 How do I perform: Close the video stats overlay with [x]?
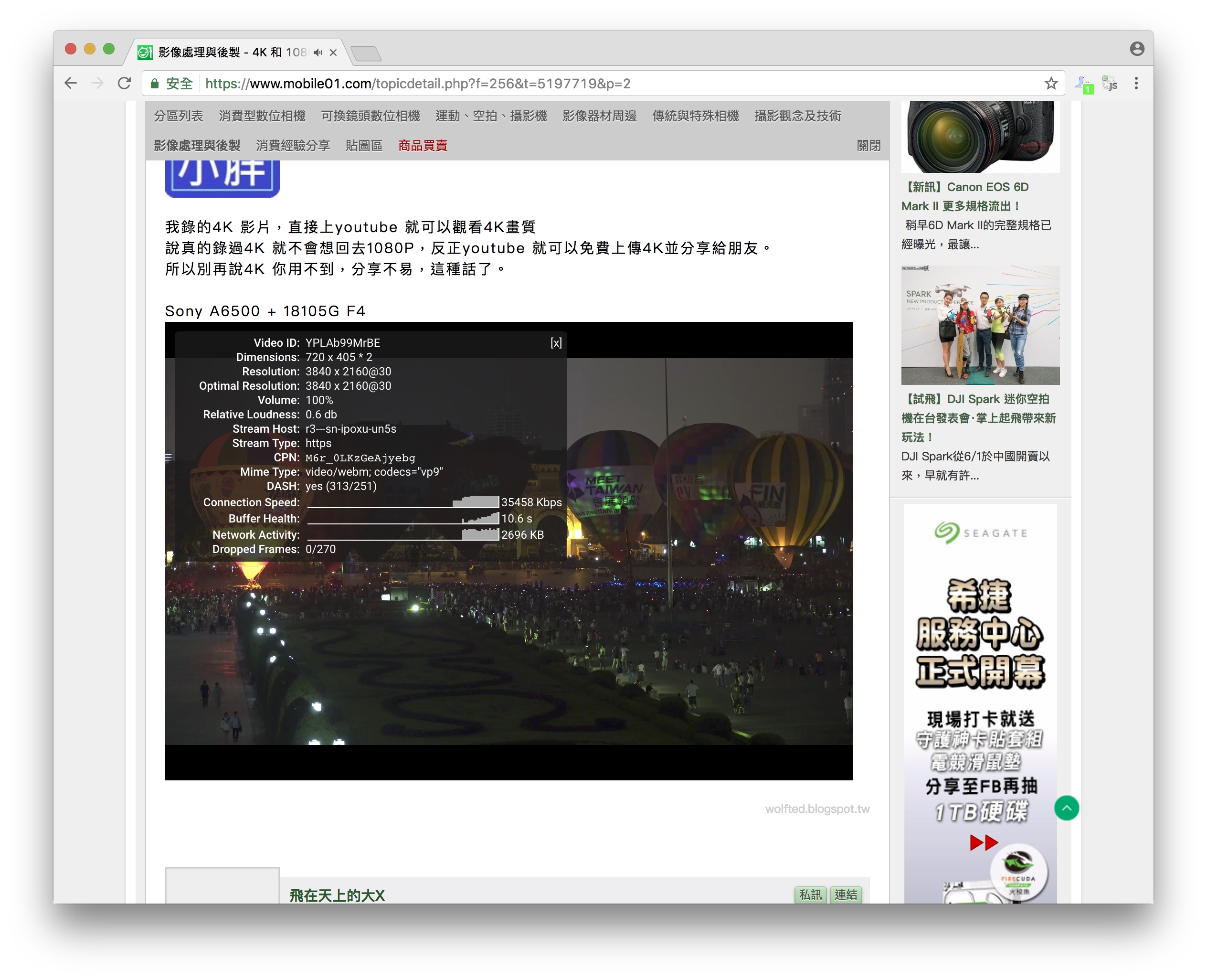[x=556, y=342]
